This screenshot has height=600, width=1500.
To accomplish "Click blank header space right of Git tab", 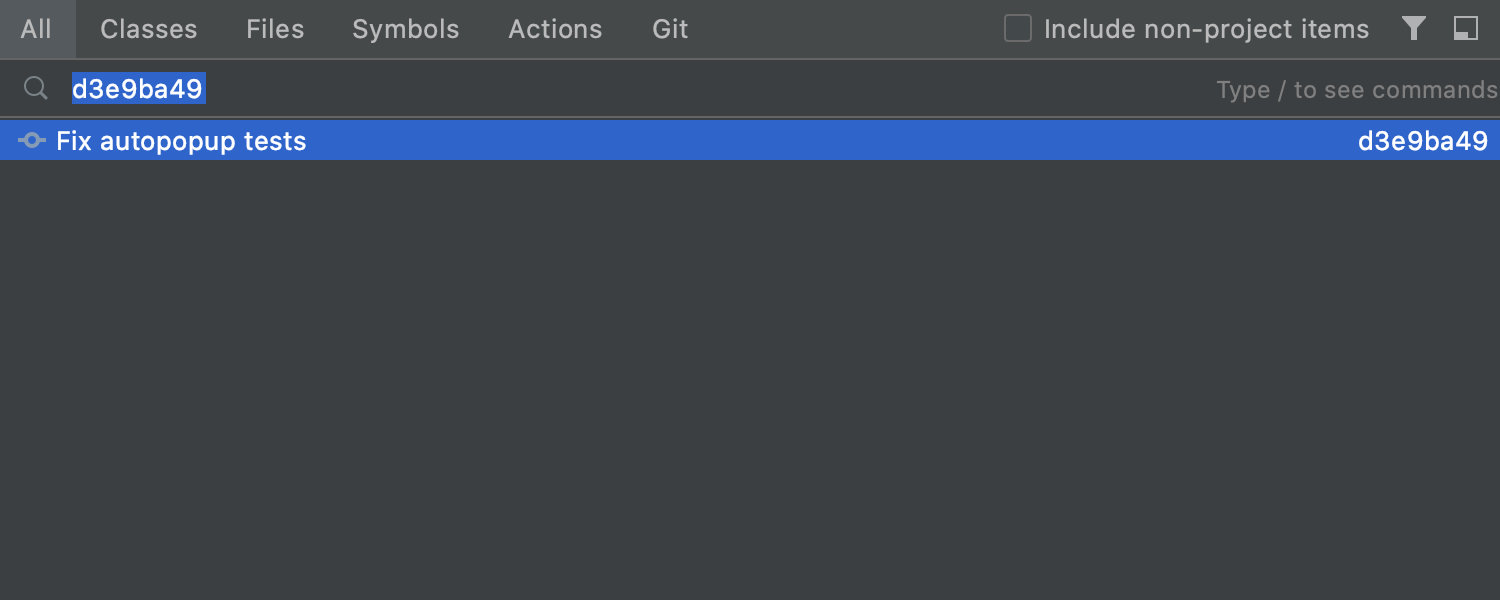I will pos(850,29).
